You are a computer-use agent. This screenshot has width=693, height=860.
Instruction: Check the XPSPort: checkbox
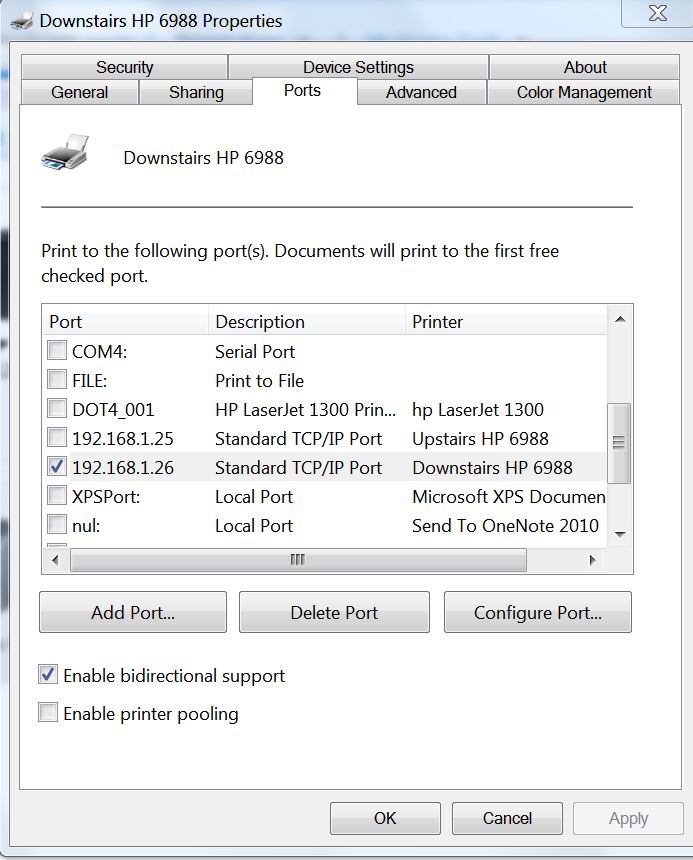pos(56,495)
